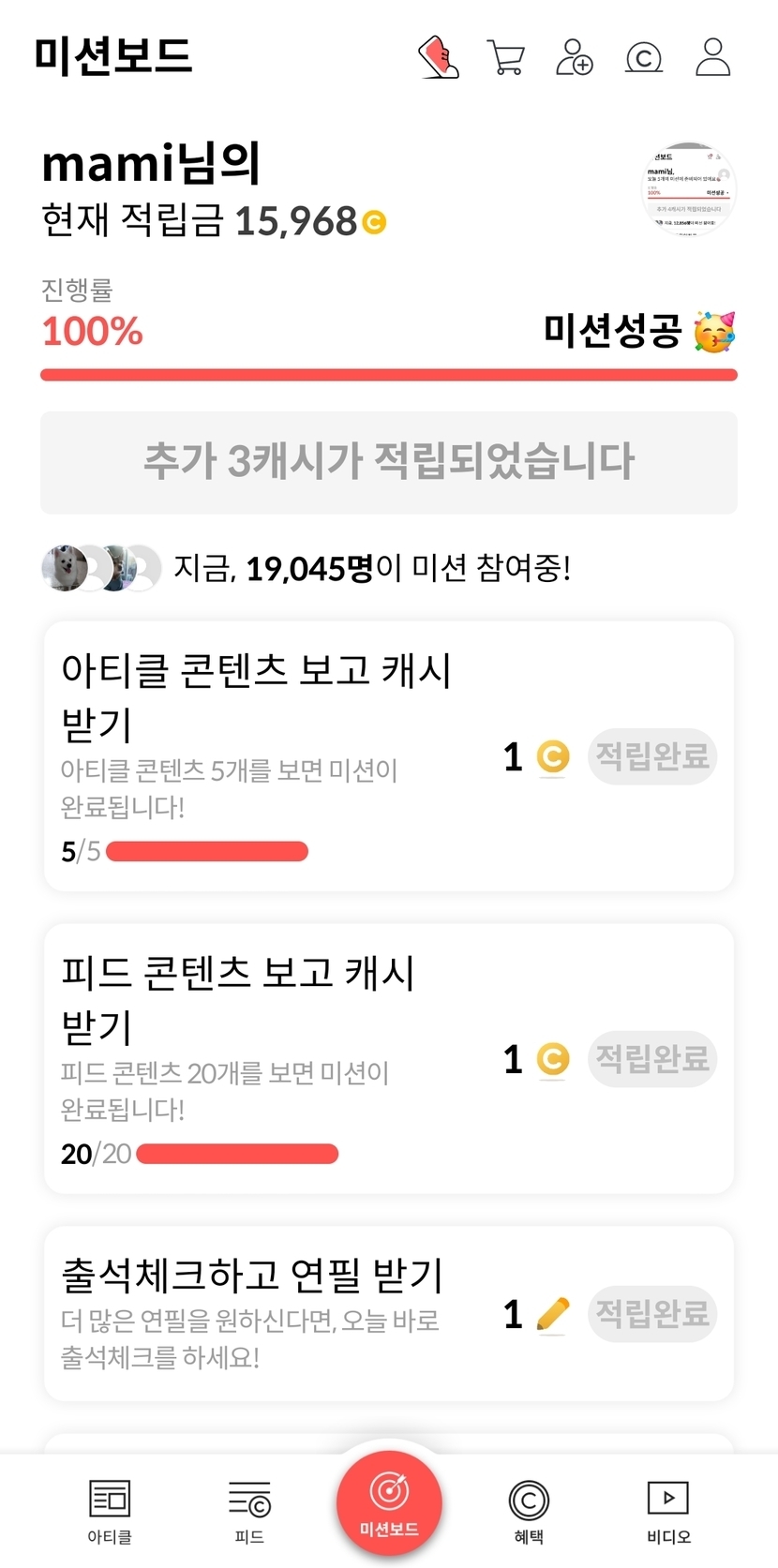Open the circular screenshot thumbnail

click(x=689, y=188)
